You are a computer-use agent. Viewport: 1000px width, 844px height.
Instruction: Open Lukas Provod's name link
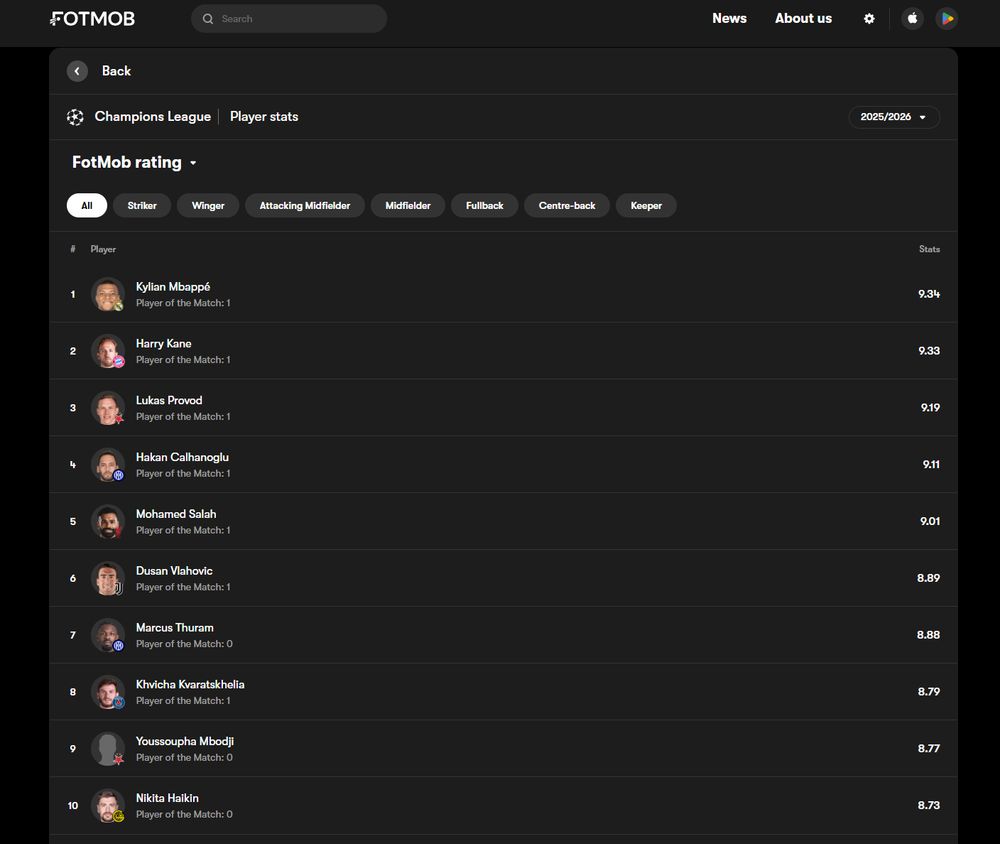[x=169, y=401]
